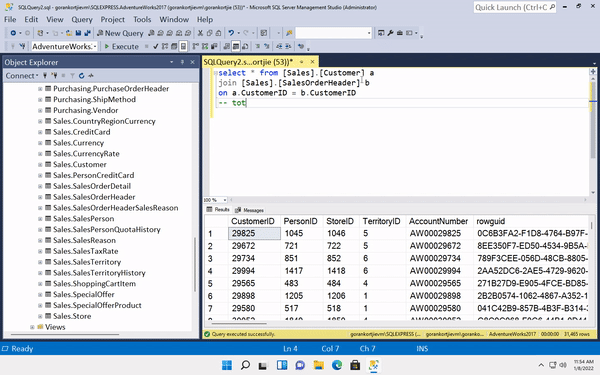600x375 pixels.
Task: Toggle Results to File icon
Action: coord(245,47)
